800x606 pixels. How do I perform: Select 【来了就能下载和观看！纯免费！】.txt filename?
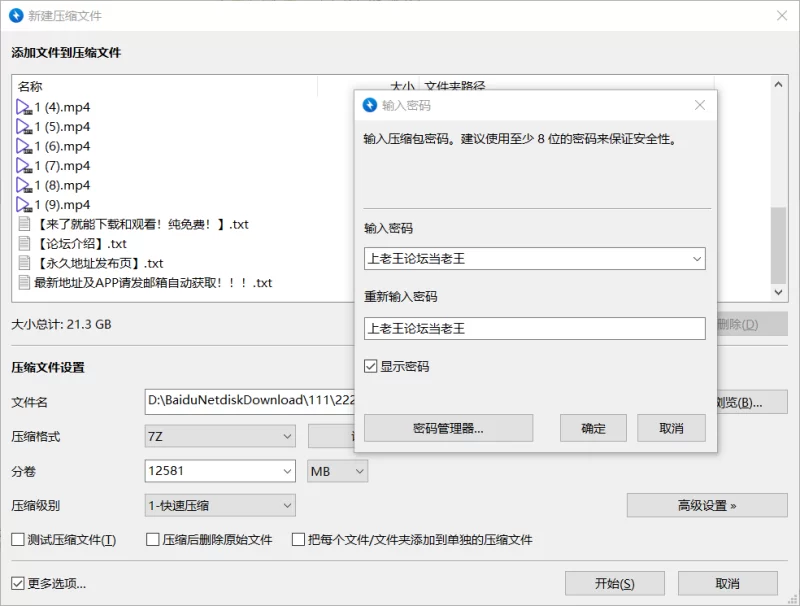coord(141,224)
